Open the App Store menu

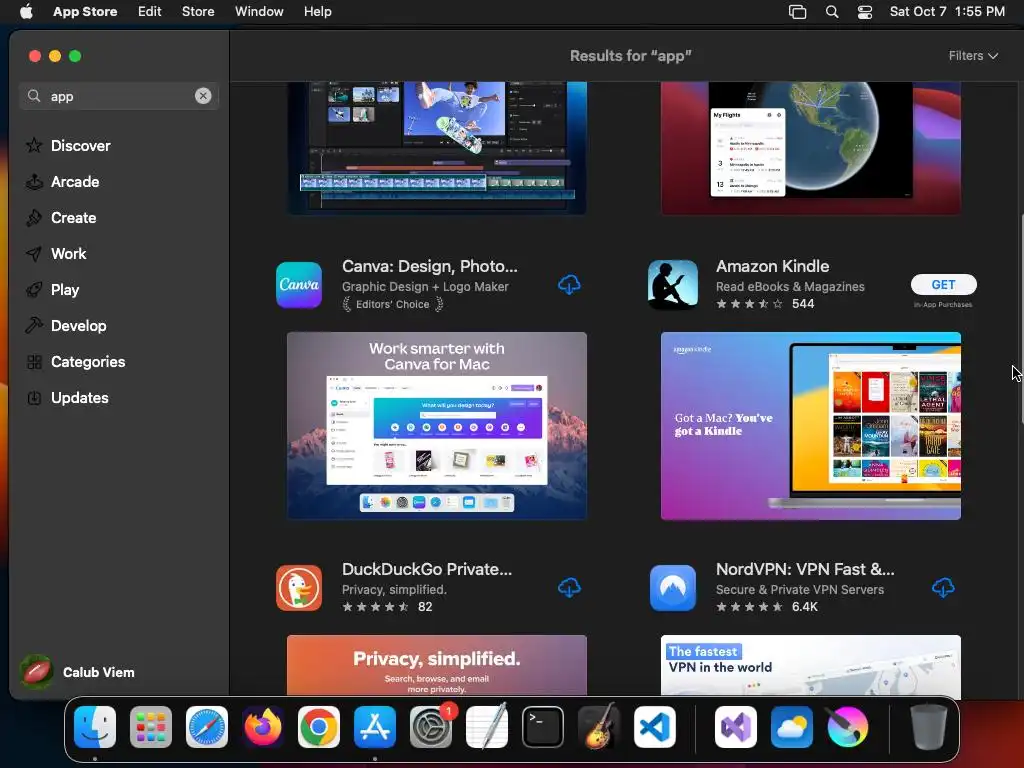point(85,11)
